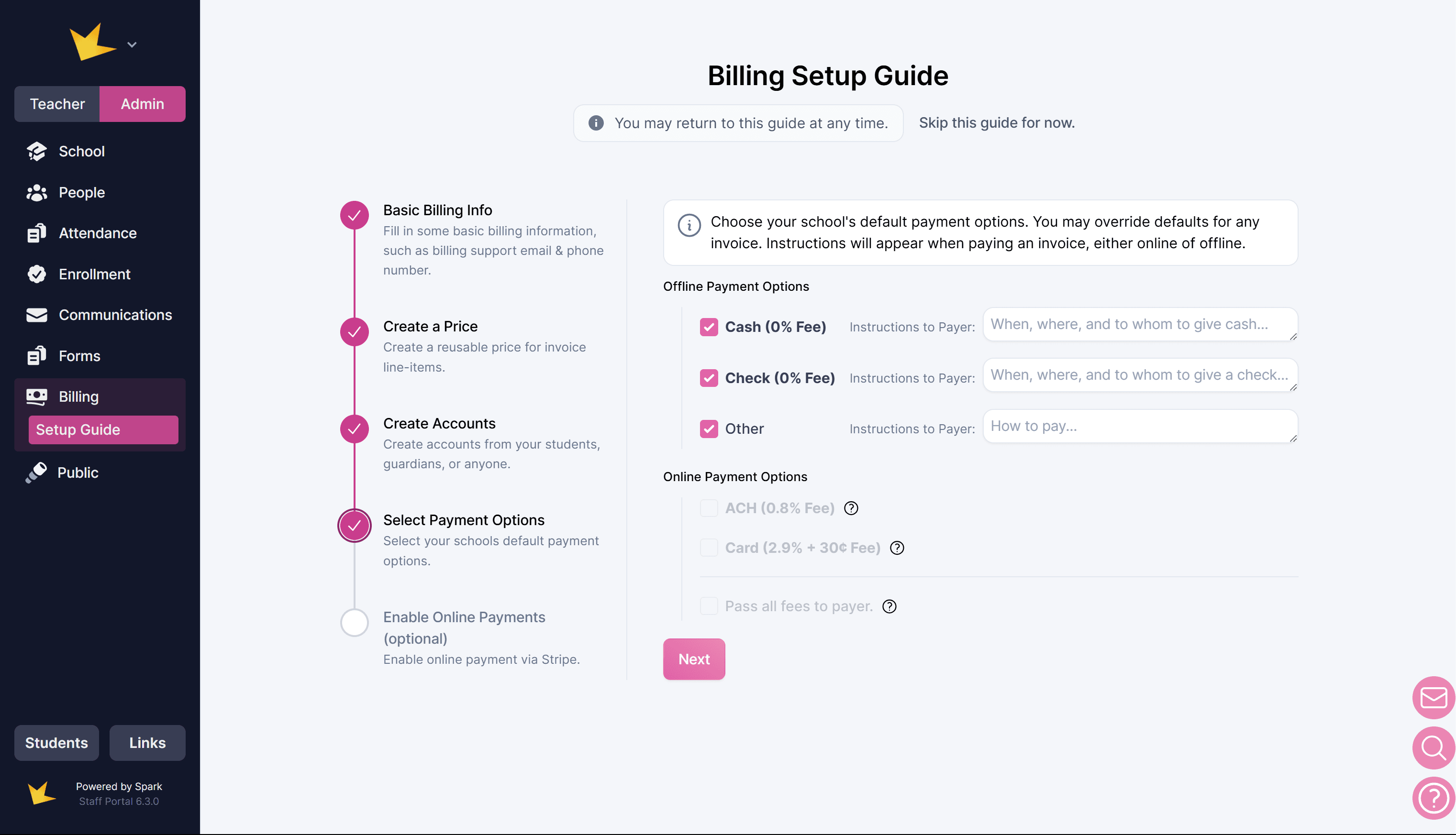Viewport: 1456px width, 835px height.
Task: Click the Next button
Action: pyautogui.click(x=694, y=659)
